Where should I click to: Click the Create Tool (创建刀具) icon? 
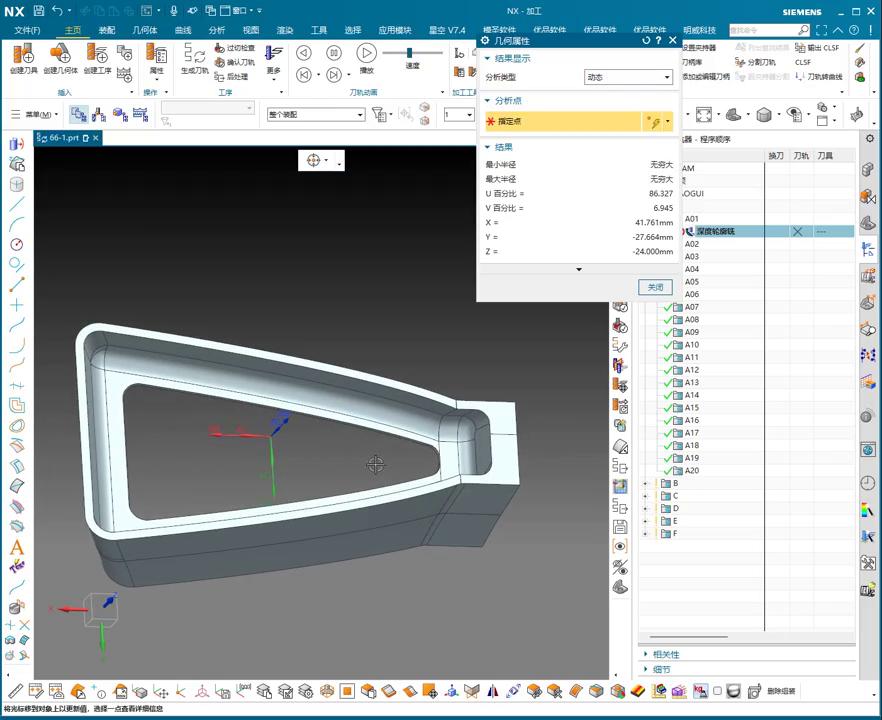coord(22,55)
